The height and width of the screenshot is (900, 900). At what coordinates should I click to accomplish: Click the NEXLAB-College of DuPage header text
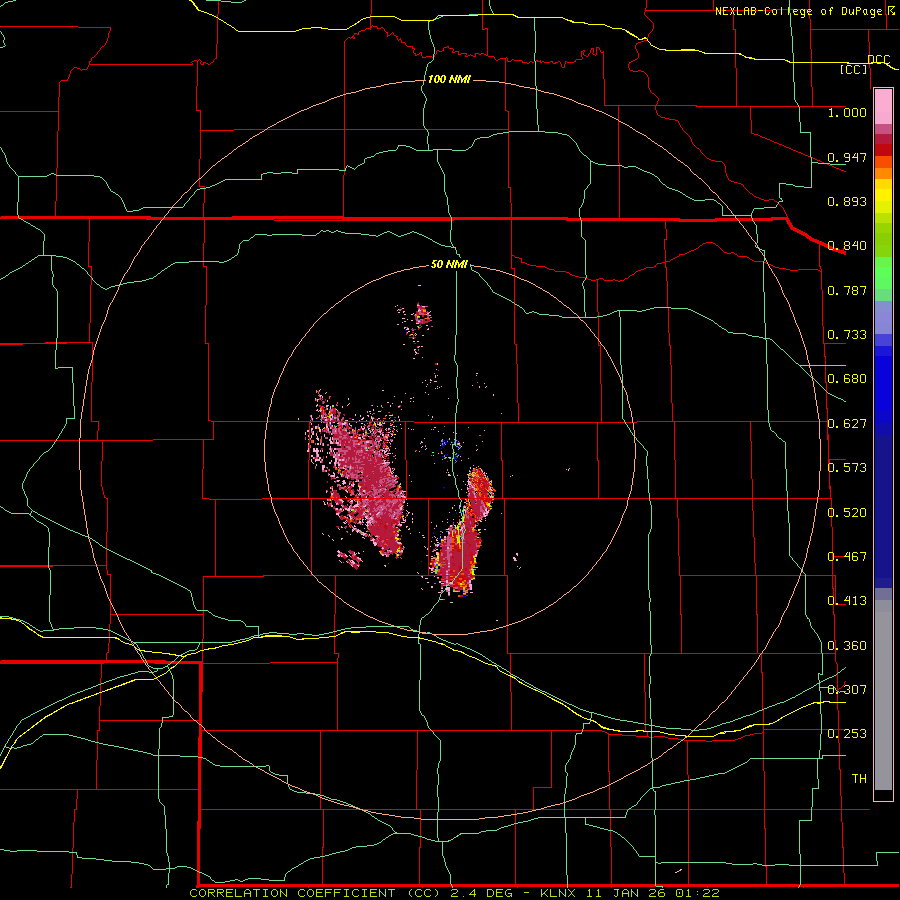pos(802,11)
